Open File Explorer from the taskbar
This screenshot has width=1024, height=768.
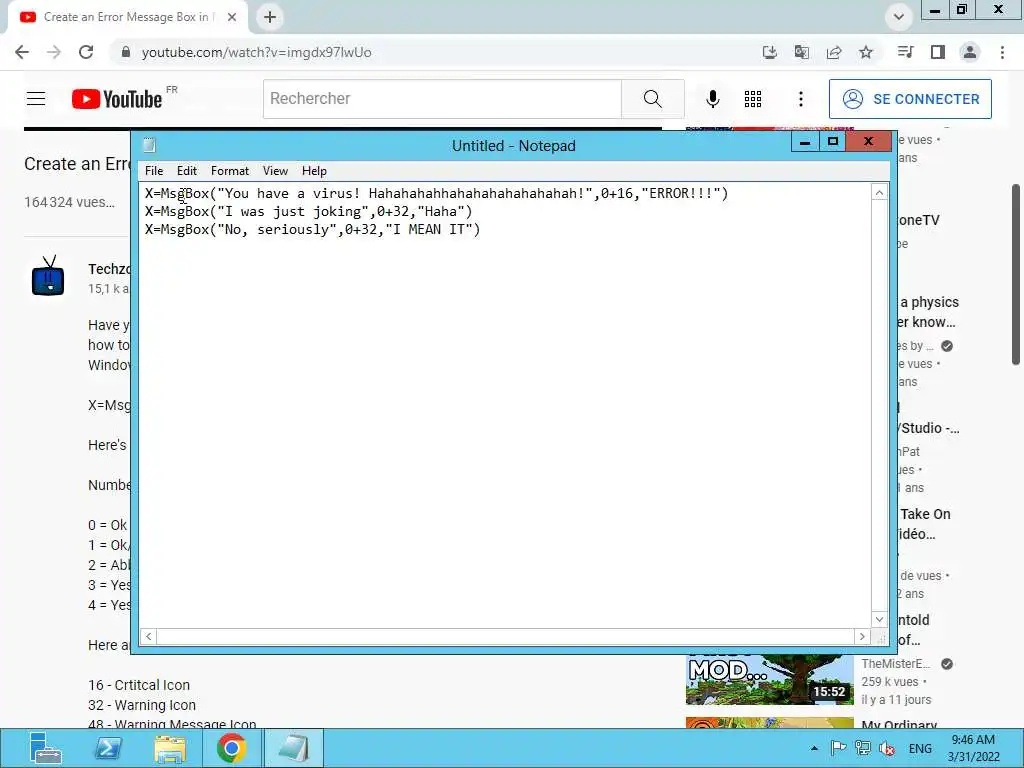(x=170, y=748)
